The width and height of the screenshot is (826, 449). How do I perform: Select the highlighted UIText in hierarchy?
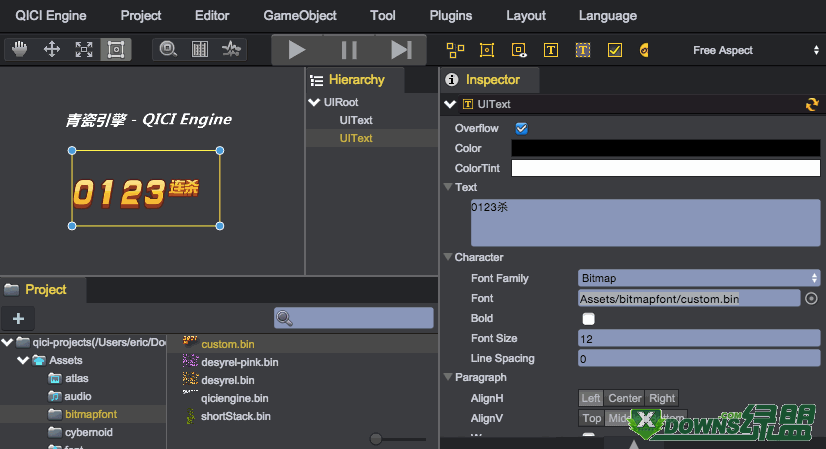[356, 138]
